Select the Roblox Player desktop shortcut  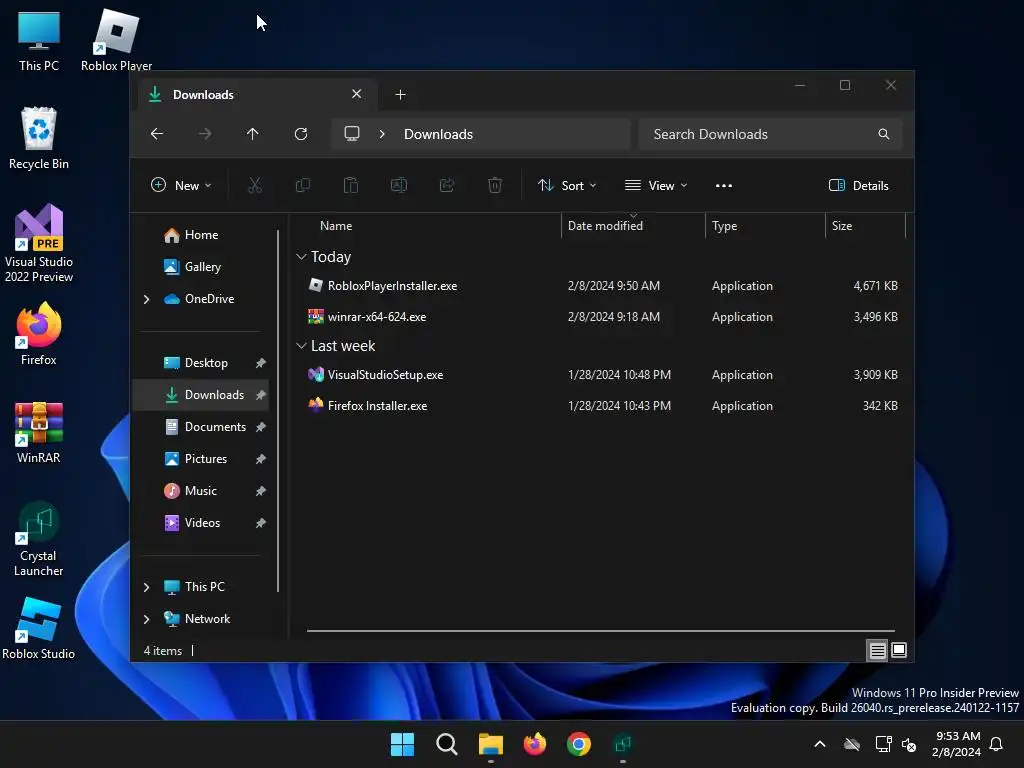click(116, 41)
